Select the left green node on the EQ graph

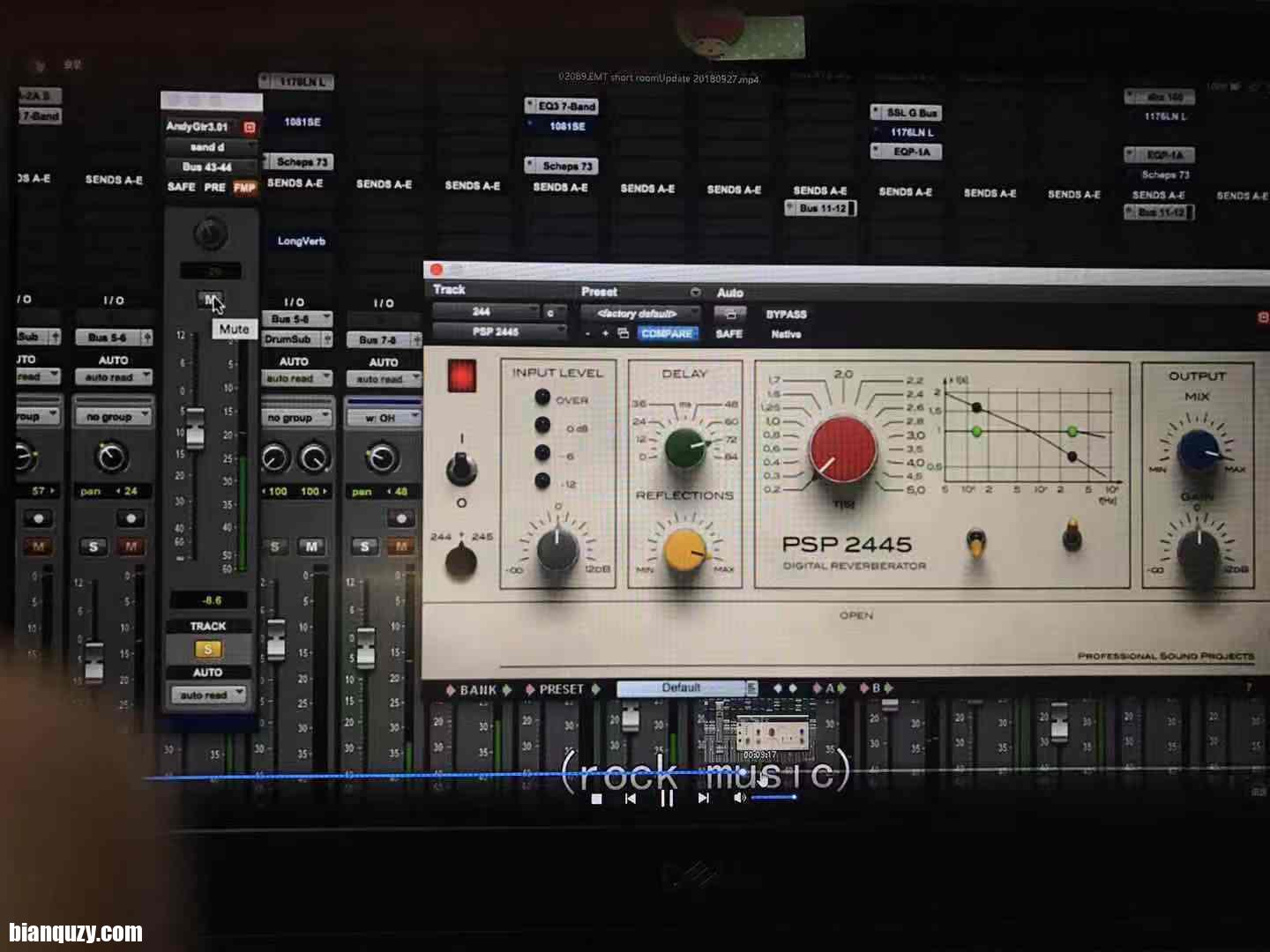[976, 431]
